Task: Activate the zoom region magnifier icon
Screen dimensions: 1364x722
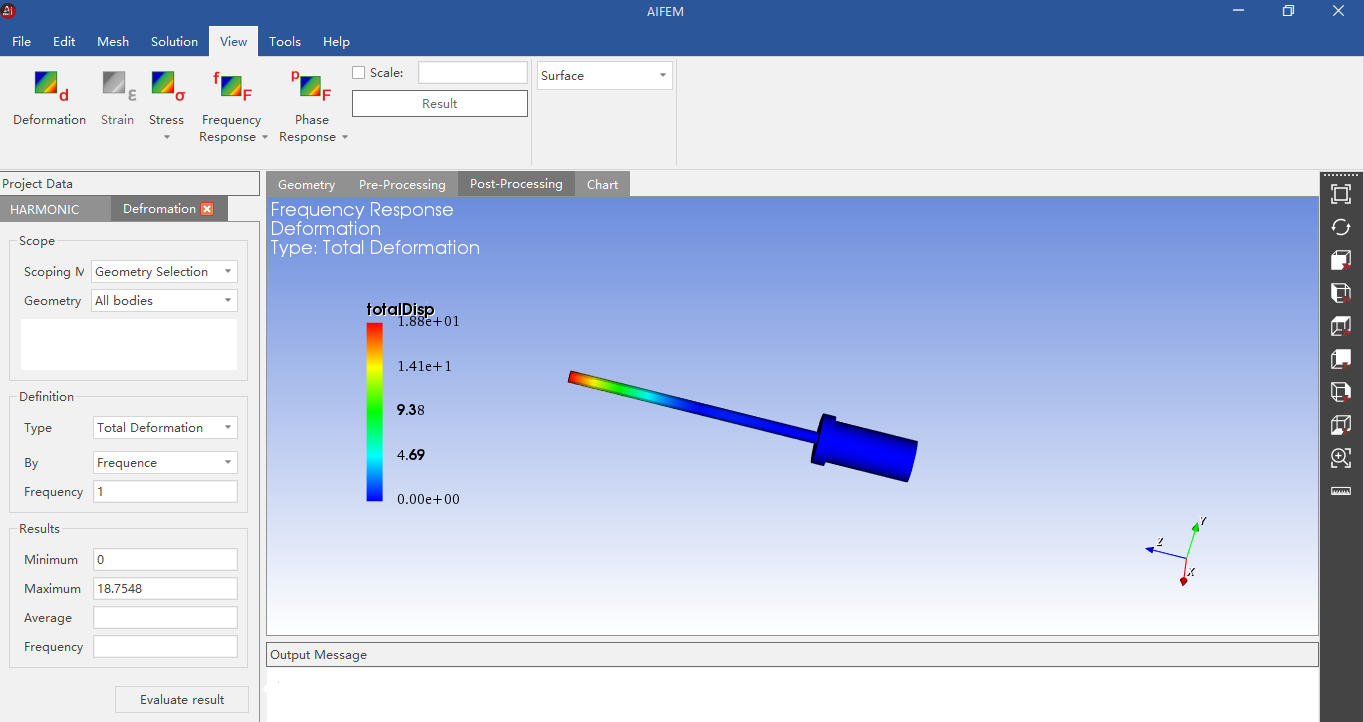Action: (x=1341, y=458)
